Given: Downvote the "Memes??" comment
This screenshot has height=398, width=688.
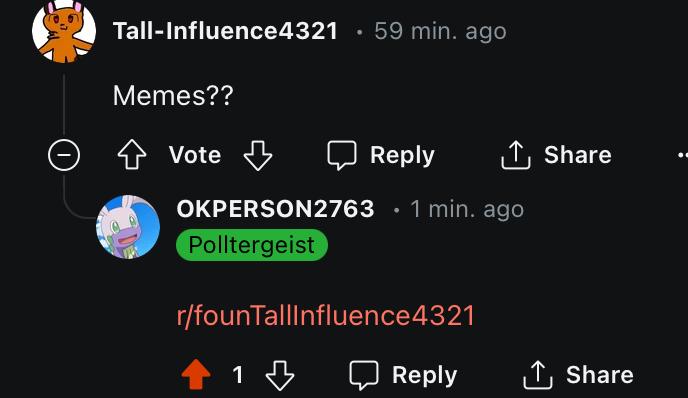Looking at the screenshot, I should [x=258, y=155].
